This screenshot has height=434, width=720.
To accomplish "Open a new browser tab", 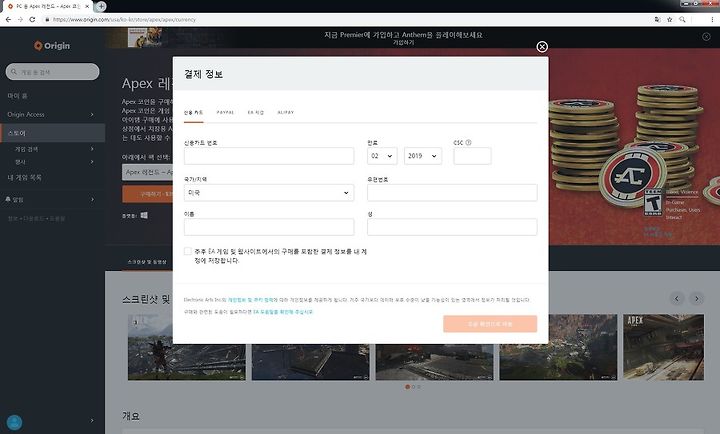I will 101,6.
